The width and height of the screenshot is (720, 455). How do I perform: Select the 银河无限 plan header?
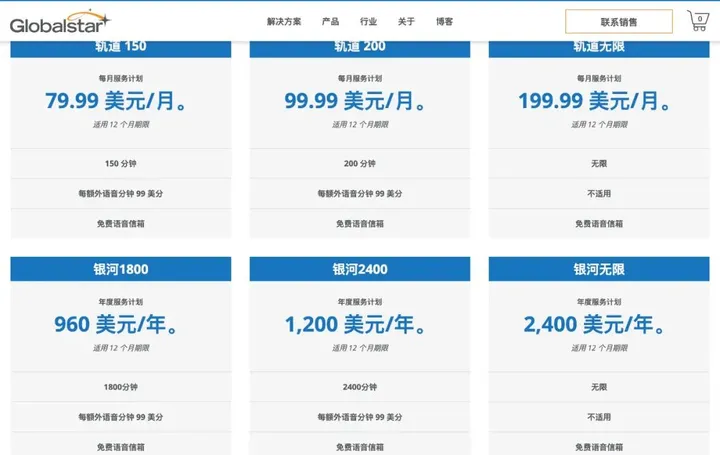pos(599,269)
